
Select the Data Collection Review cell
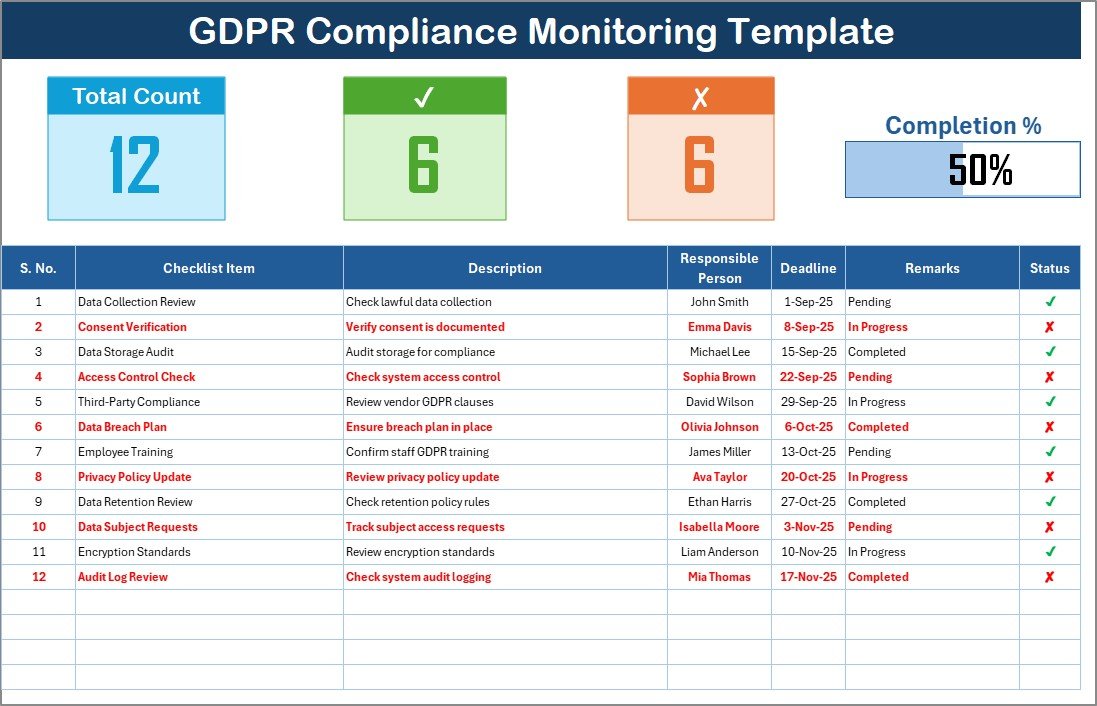tap(209, 302)
